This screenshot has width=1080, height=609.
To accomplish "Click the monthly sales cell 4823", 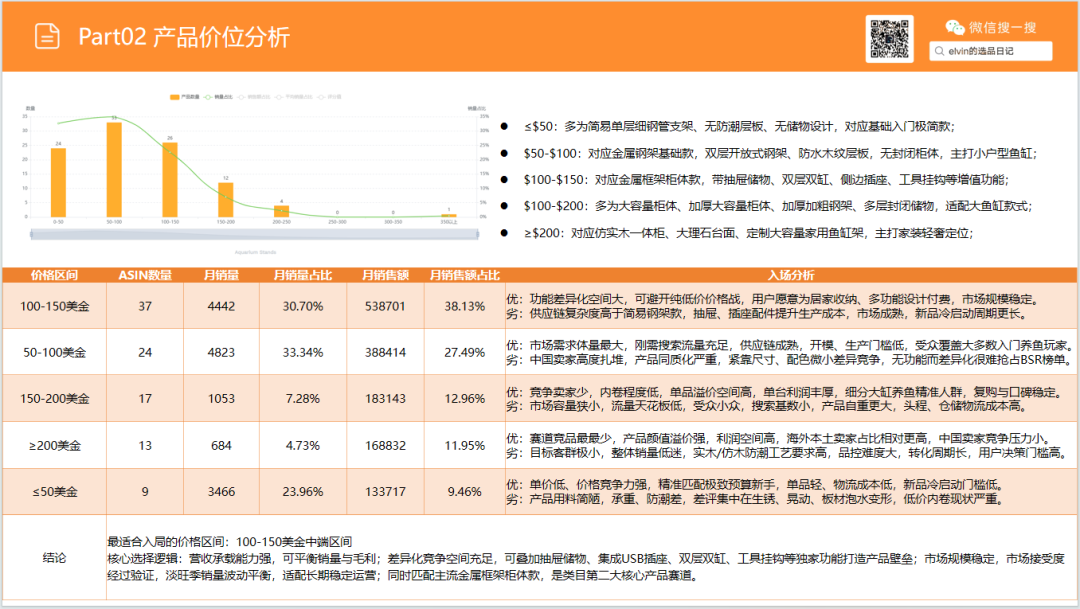I will [x=221, y=352].
